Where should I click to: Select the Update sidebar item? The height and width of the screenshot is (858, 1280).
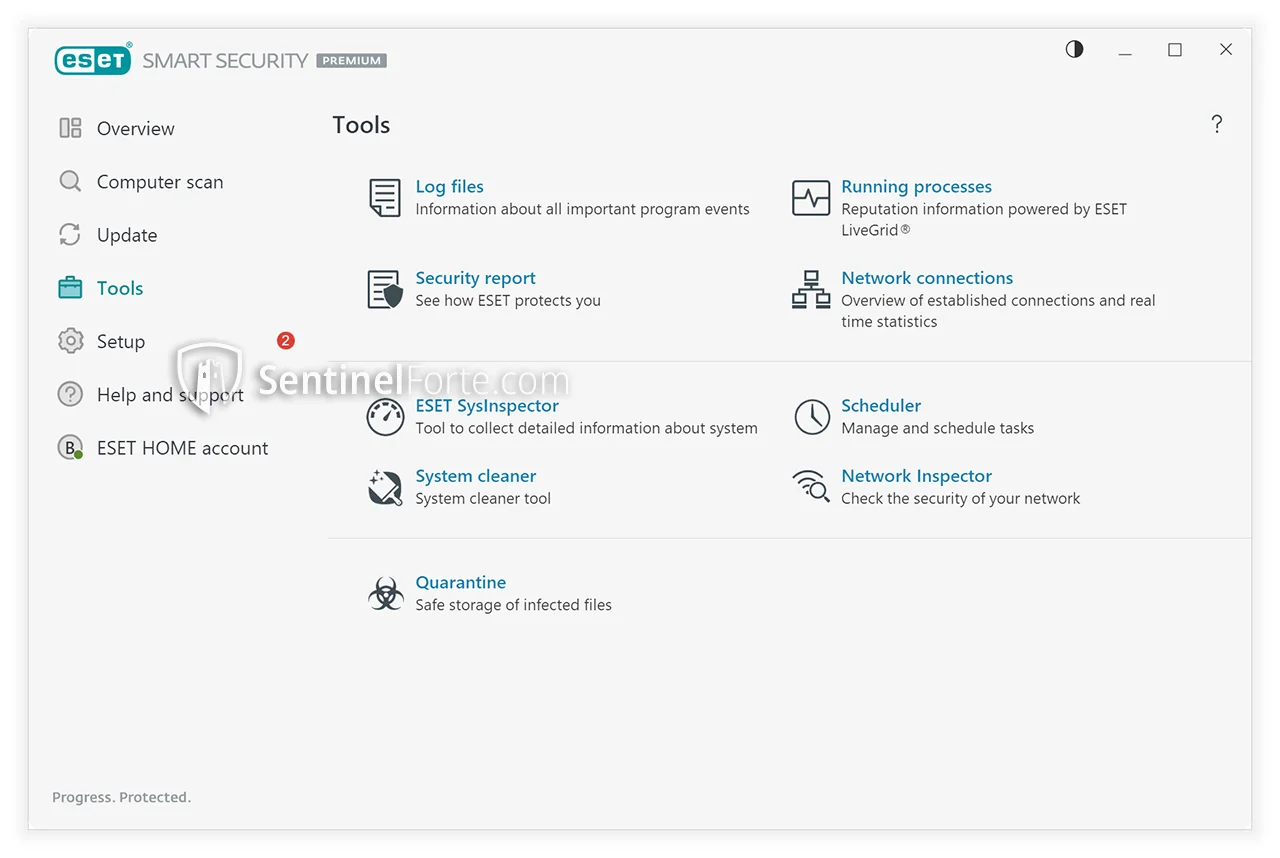coord(126,235)
